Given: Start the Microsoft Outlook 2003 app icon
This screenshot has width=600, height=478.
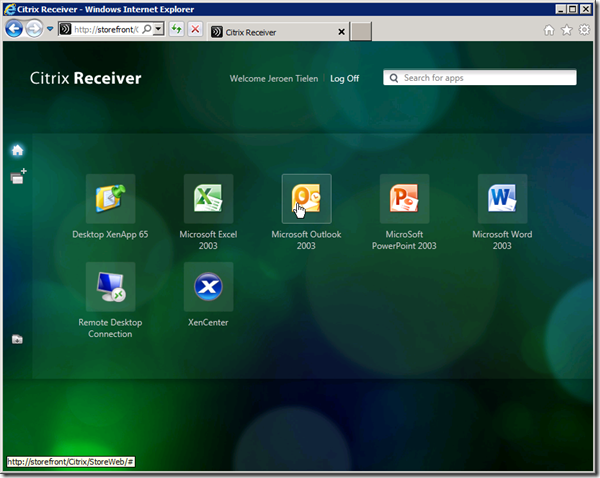Looking at the screenshot, I should click(x=307, y=199).
